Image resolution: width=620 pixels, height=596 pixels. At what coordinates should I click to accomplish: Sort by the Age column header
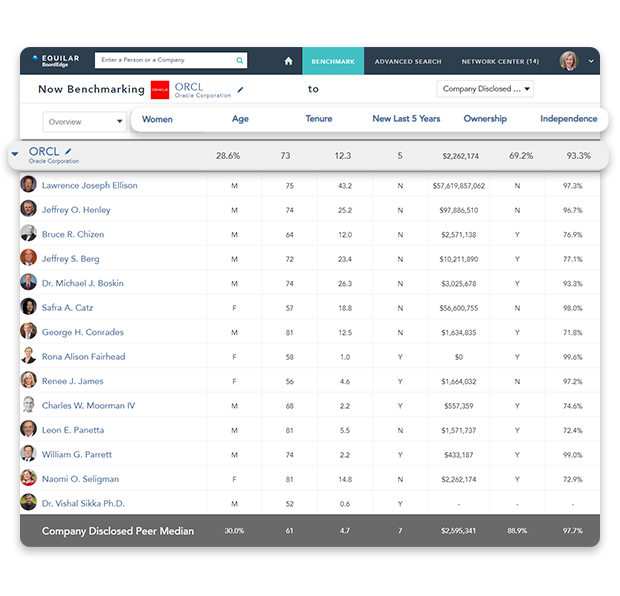240,119
